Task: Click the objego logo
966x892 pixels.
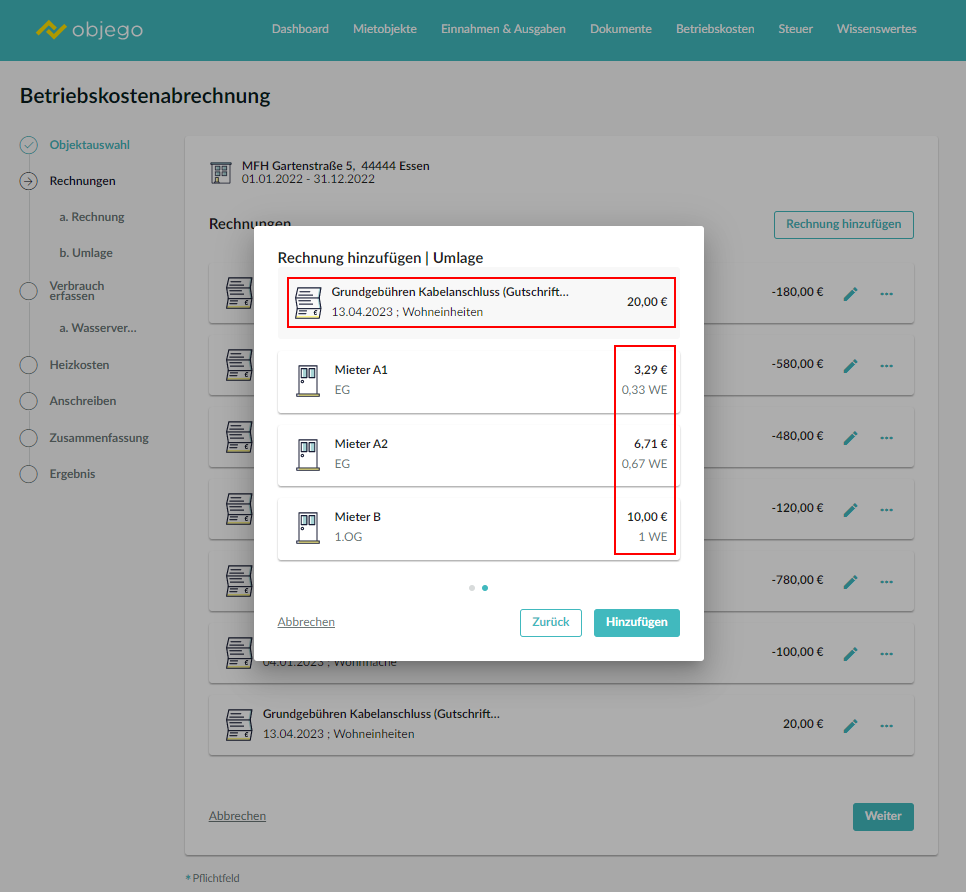Action: (x=89, y=30)
